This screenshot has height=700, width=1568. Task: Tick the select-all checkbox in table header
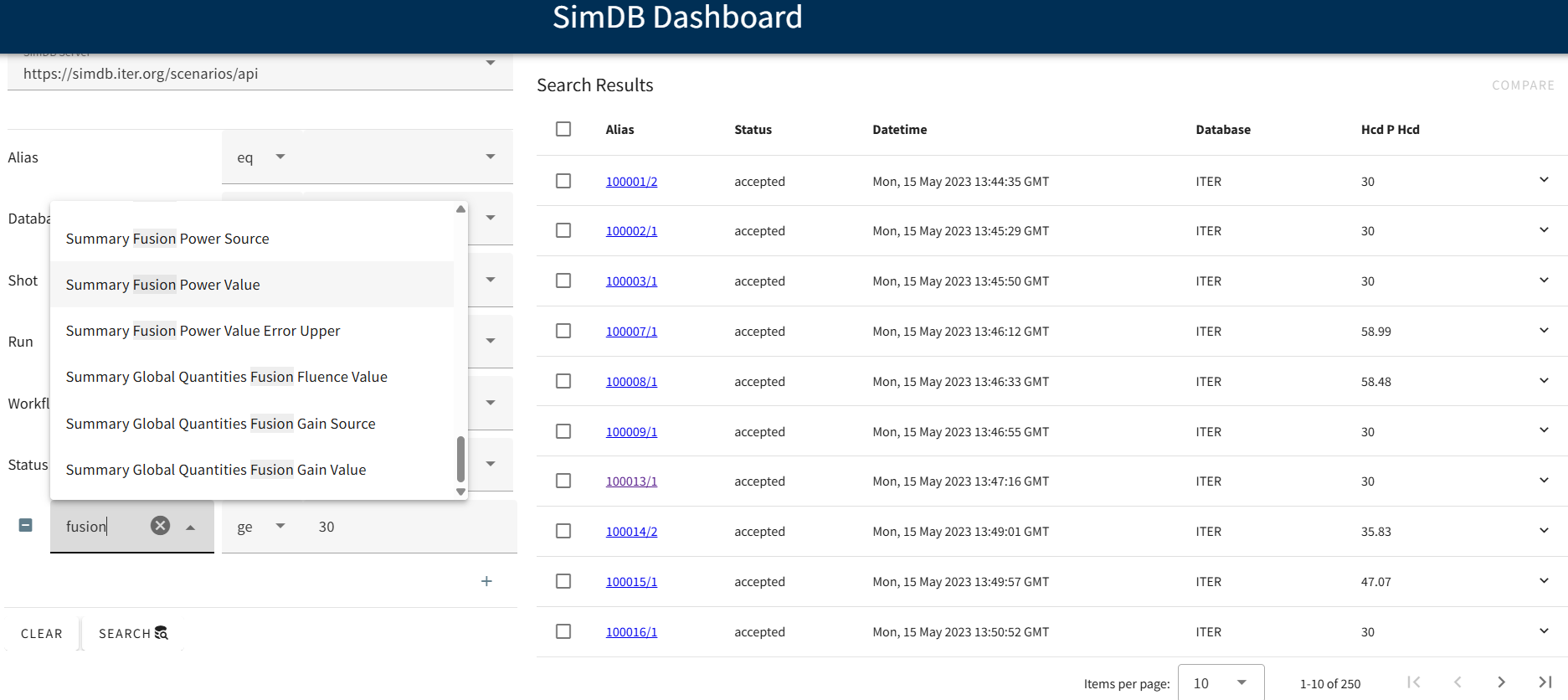coord(563,130)
